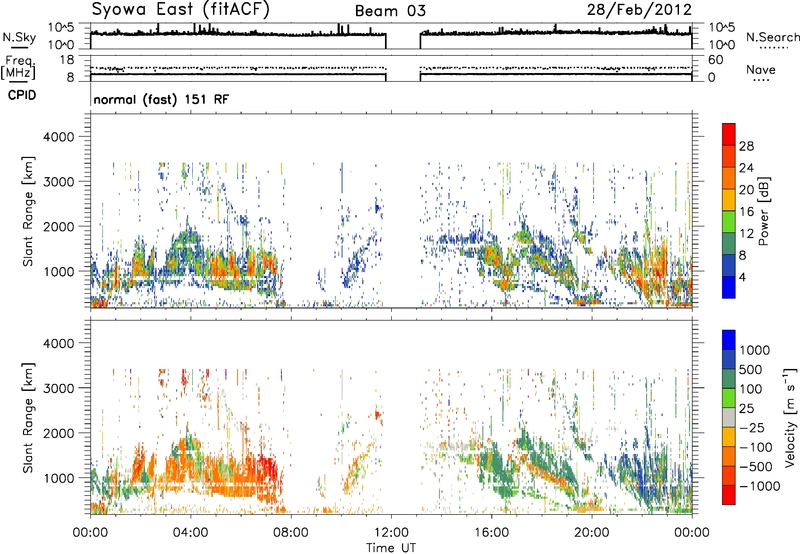Click the '1000' tick on Velocity color bar
Viewport: 800px width, 554px height.
pyautogui.click(x=755, y=350)
